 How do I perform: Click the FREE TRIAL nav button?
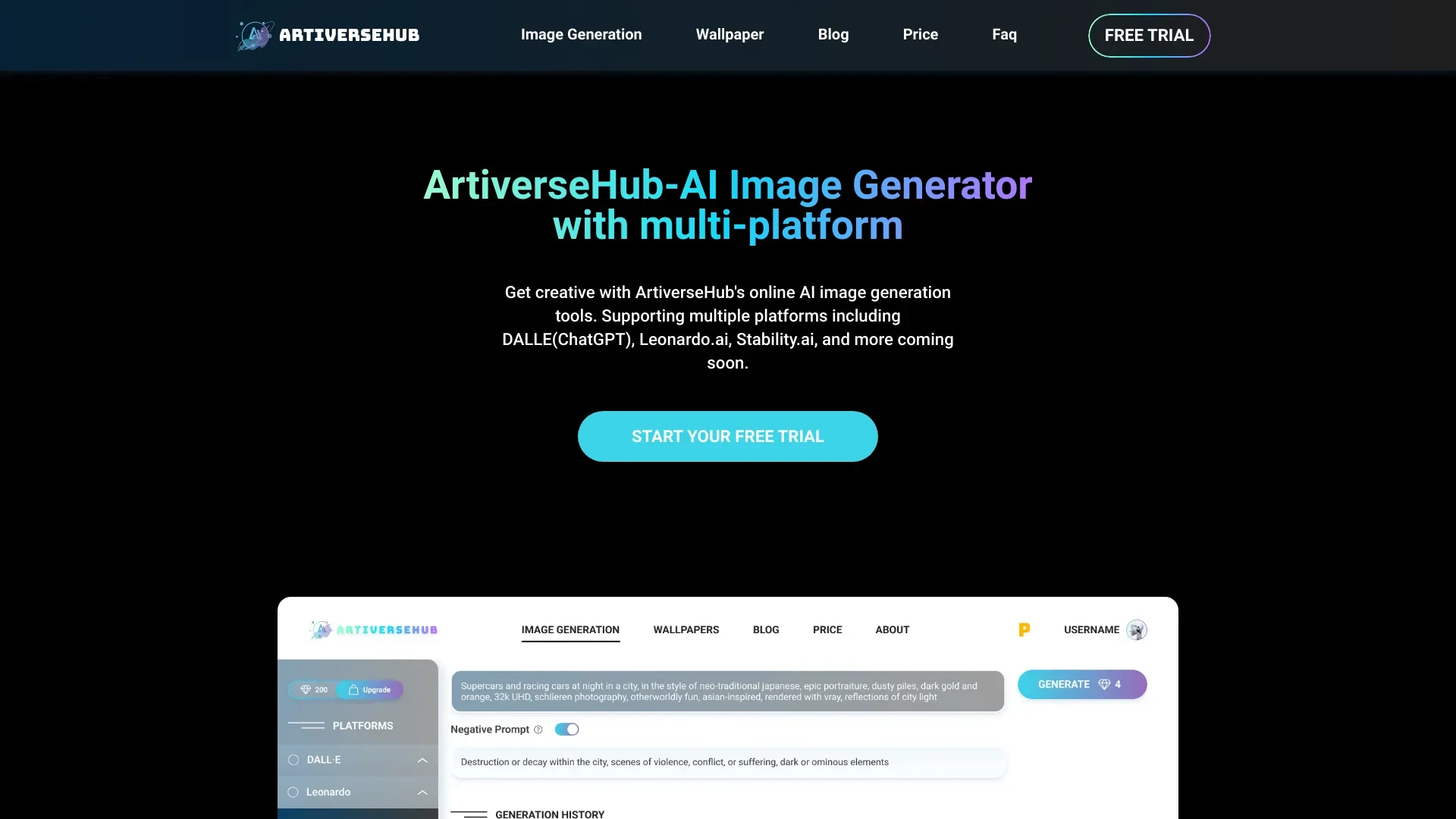pyautogui.click(x=1148, y=35)
